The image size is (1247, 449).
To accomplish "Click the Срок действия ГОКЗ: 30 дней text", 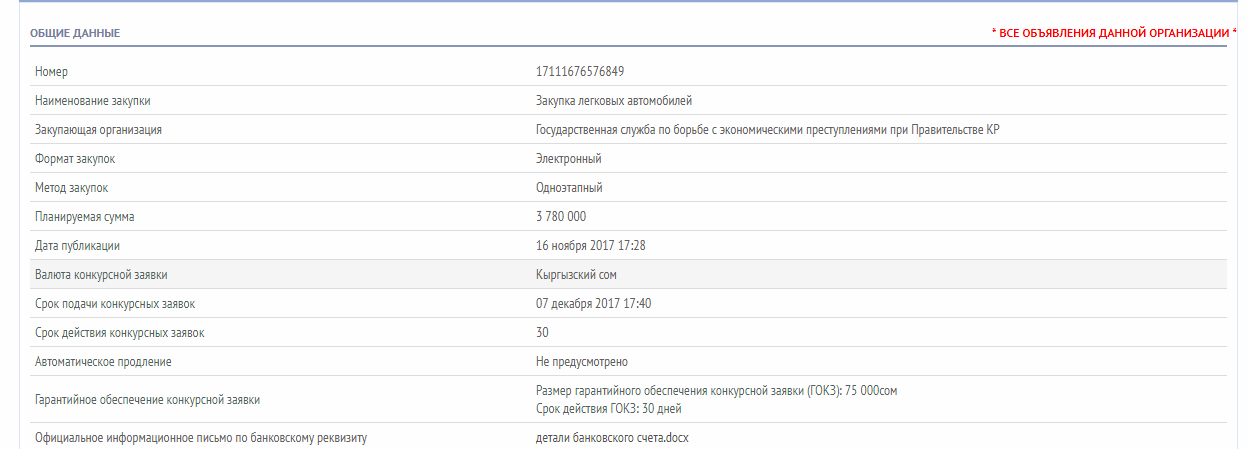I will pos(609,409).
